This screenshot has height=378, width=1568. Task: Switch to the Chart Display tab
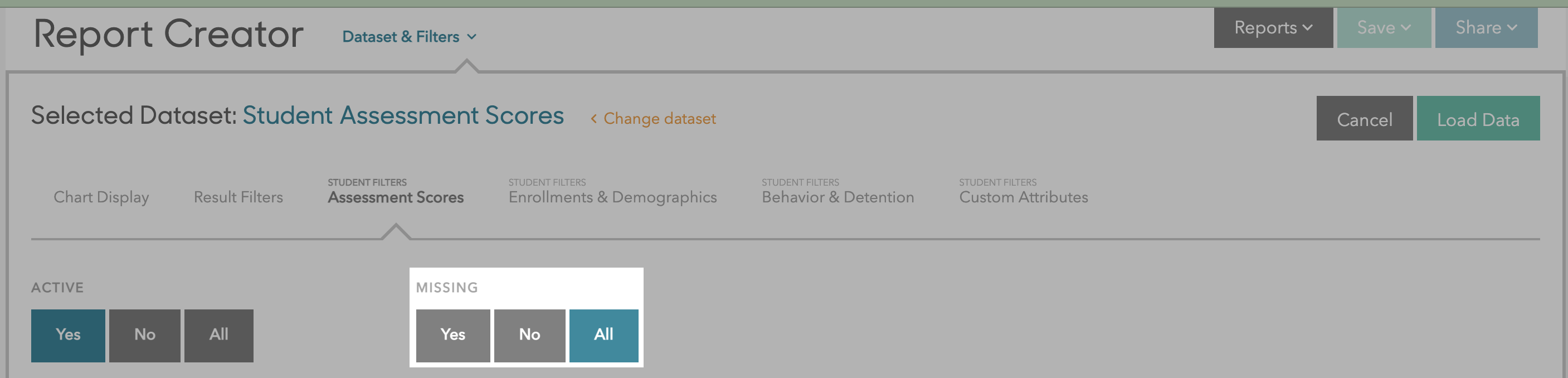click(x=101, y=197)
